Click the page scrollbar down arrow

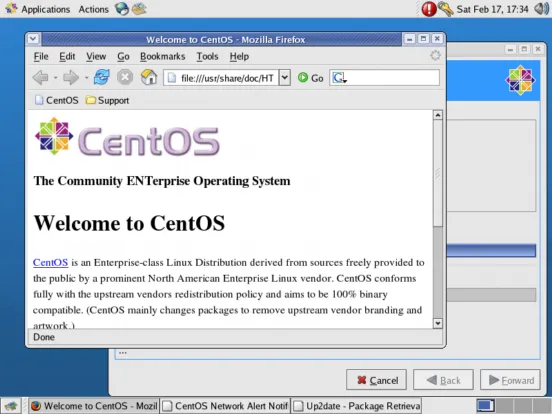click(x=438, y=323)
